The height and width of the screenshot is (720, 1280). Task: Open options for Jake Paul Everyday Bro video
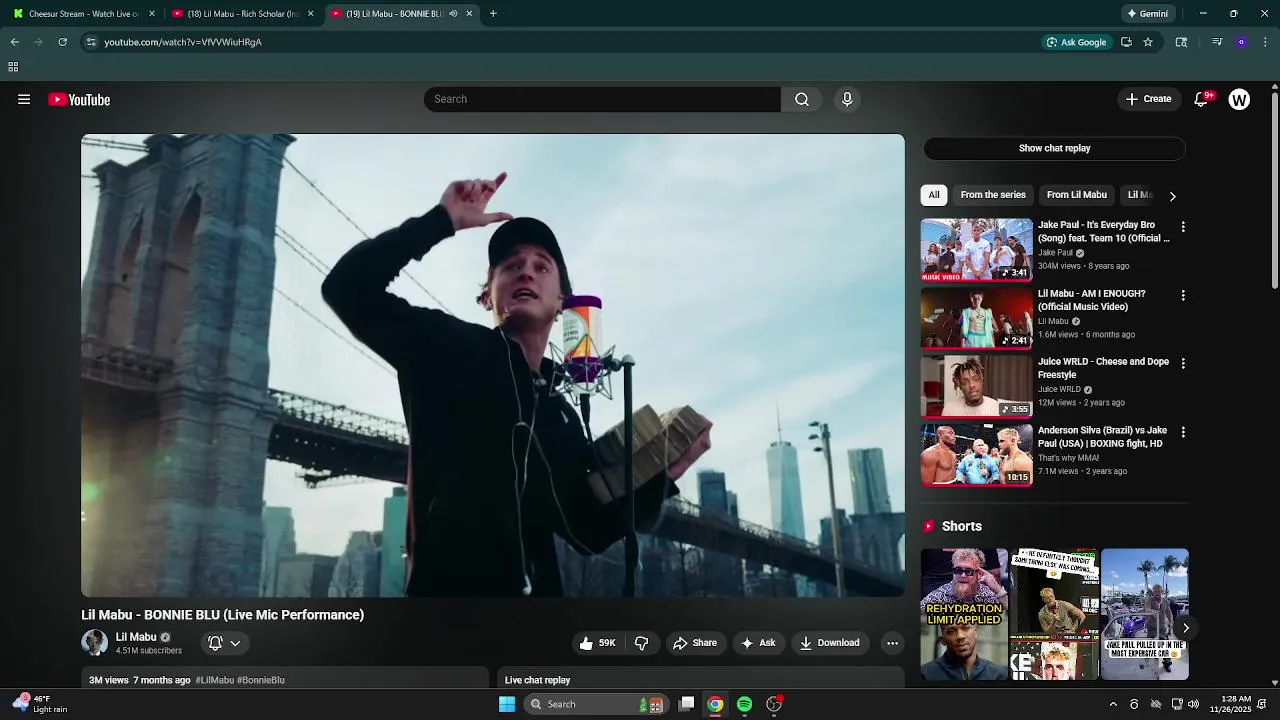1183,227
